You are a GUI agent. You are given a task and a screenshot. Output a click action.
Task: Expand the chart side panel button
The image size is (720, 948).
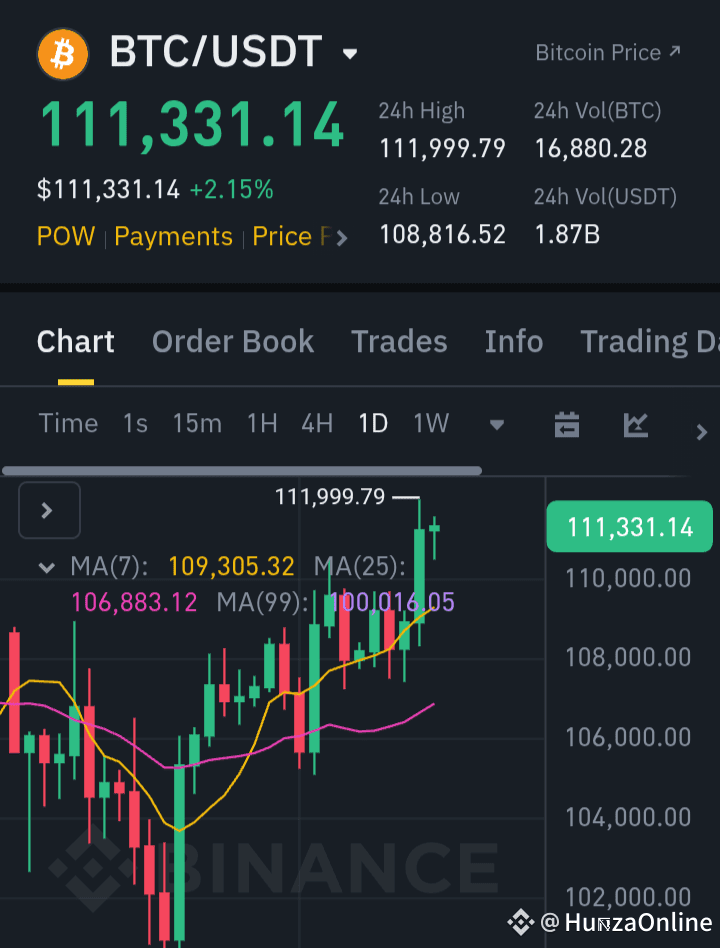point(50,510)
